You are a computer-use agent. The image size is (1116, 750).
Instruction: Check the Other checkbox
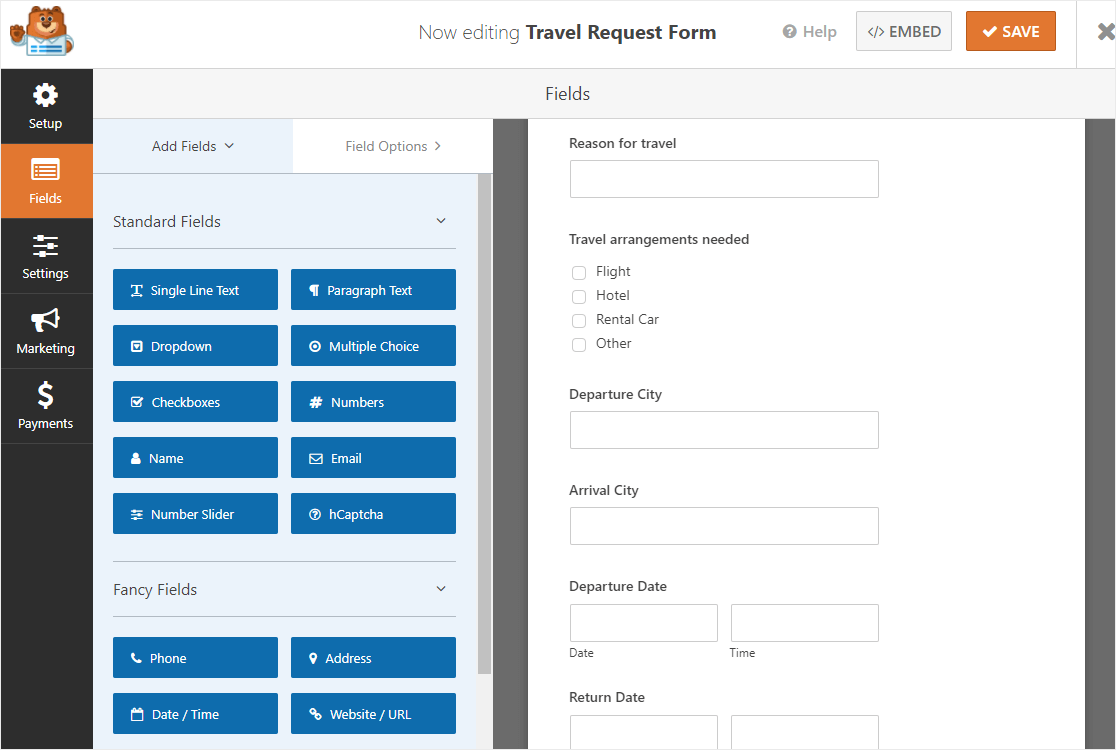click(579, 344)
